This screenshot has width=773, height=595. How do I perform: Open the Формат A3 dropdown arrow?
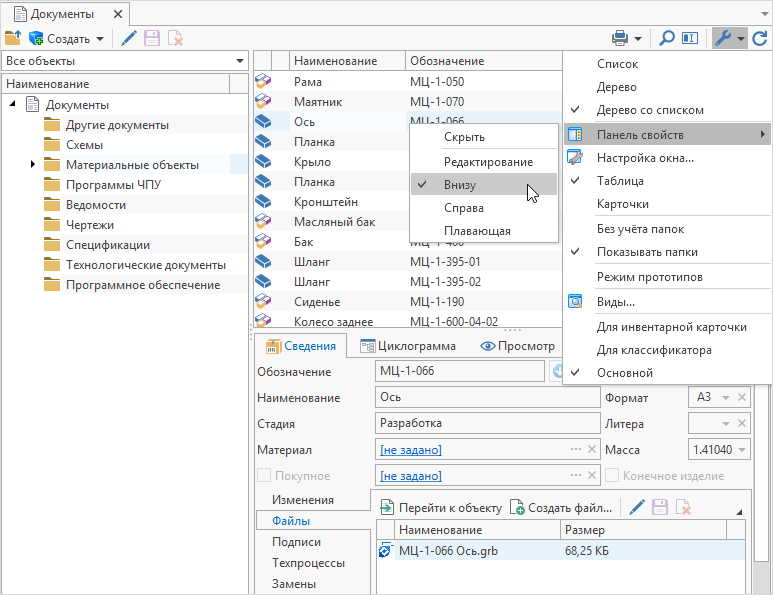point(726,397)
